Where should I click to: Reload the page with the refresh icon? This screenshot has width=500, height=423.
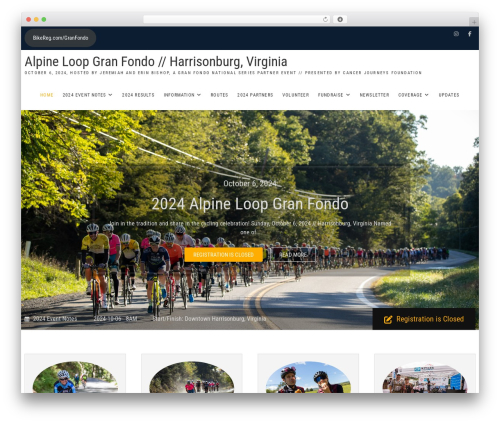click(325, 19)
